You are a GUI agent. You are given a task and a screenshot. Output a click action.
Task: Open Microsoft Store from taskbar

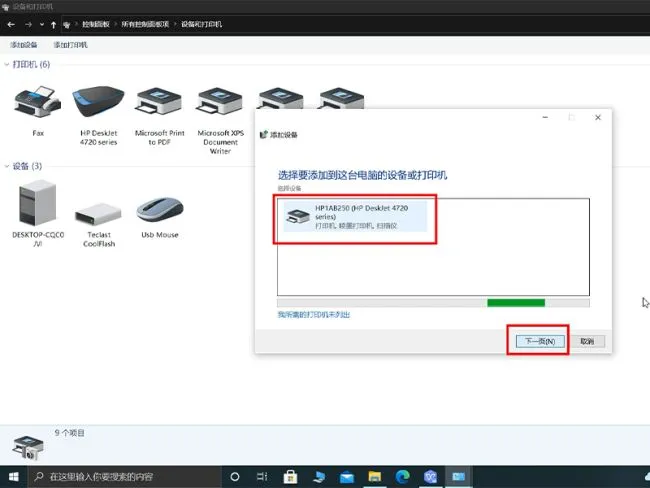click(290, 477)
